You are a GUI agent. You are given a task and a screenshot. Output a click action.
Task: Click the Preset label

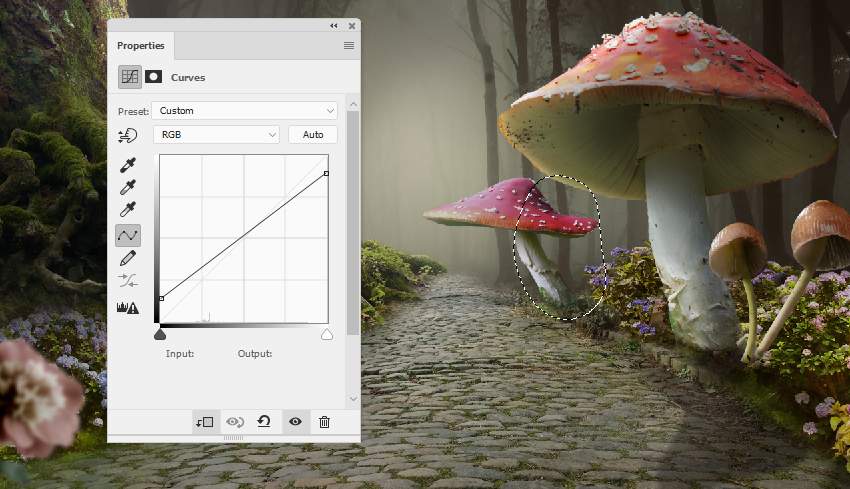pyautogui.click(x=133, y=111)
